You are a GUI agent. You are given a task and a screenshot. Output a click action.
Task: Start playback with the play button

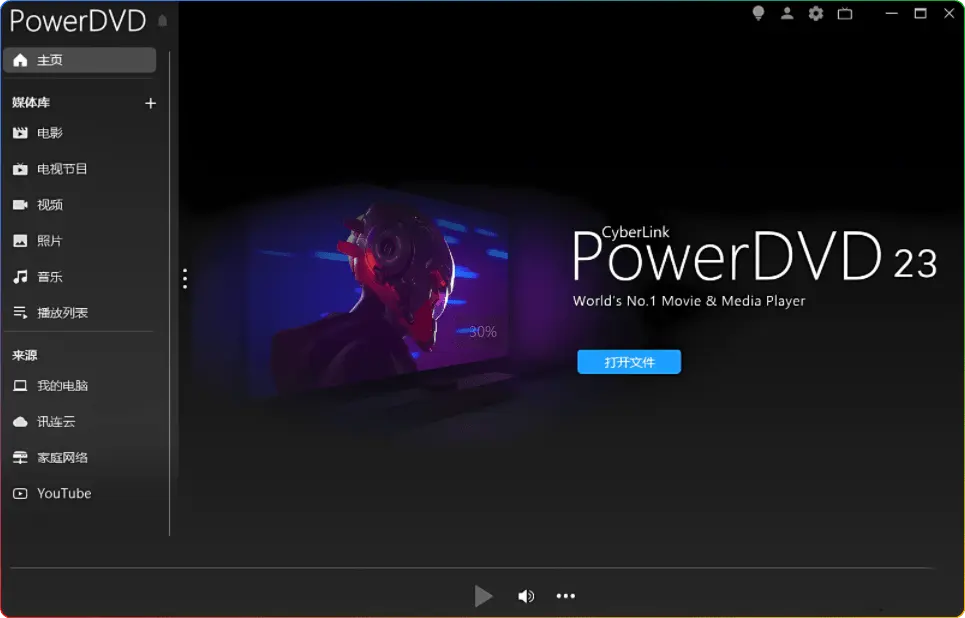[483, 596]
